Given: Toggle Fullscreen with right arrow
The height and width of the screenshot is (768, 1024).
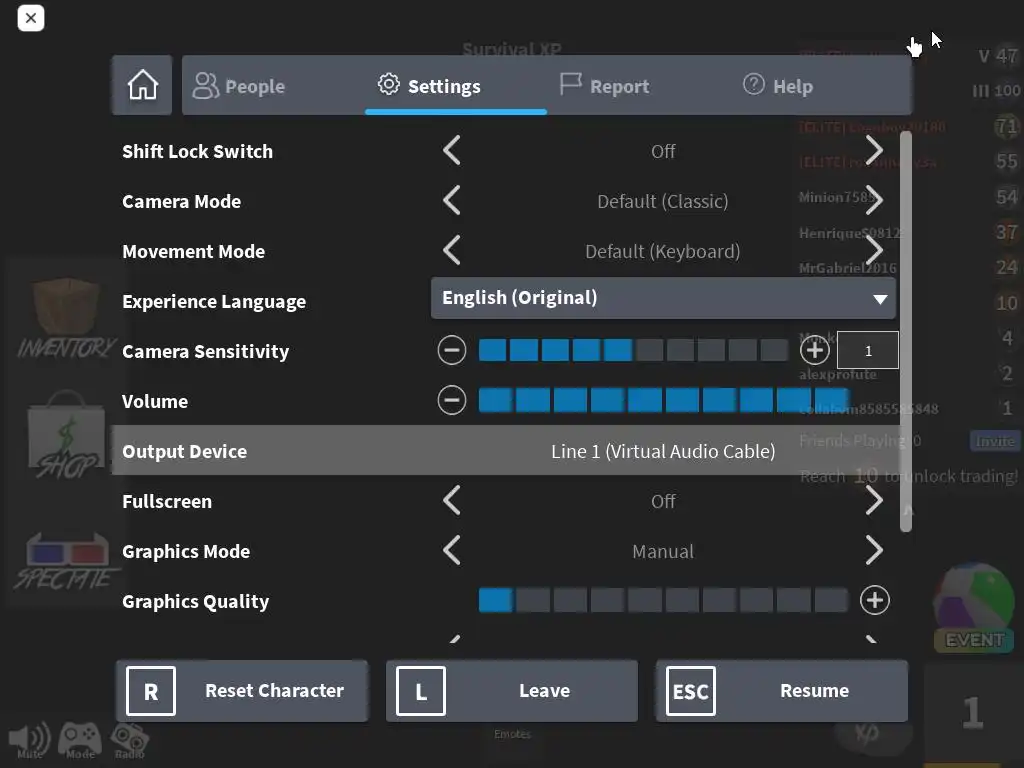Looking at the screenshot, I should coord(874,501).
